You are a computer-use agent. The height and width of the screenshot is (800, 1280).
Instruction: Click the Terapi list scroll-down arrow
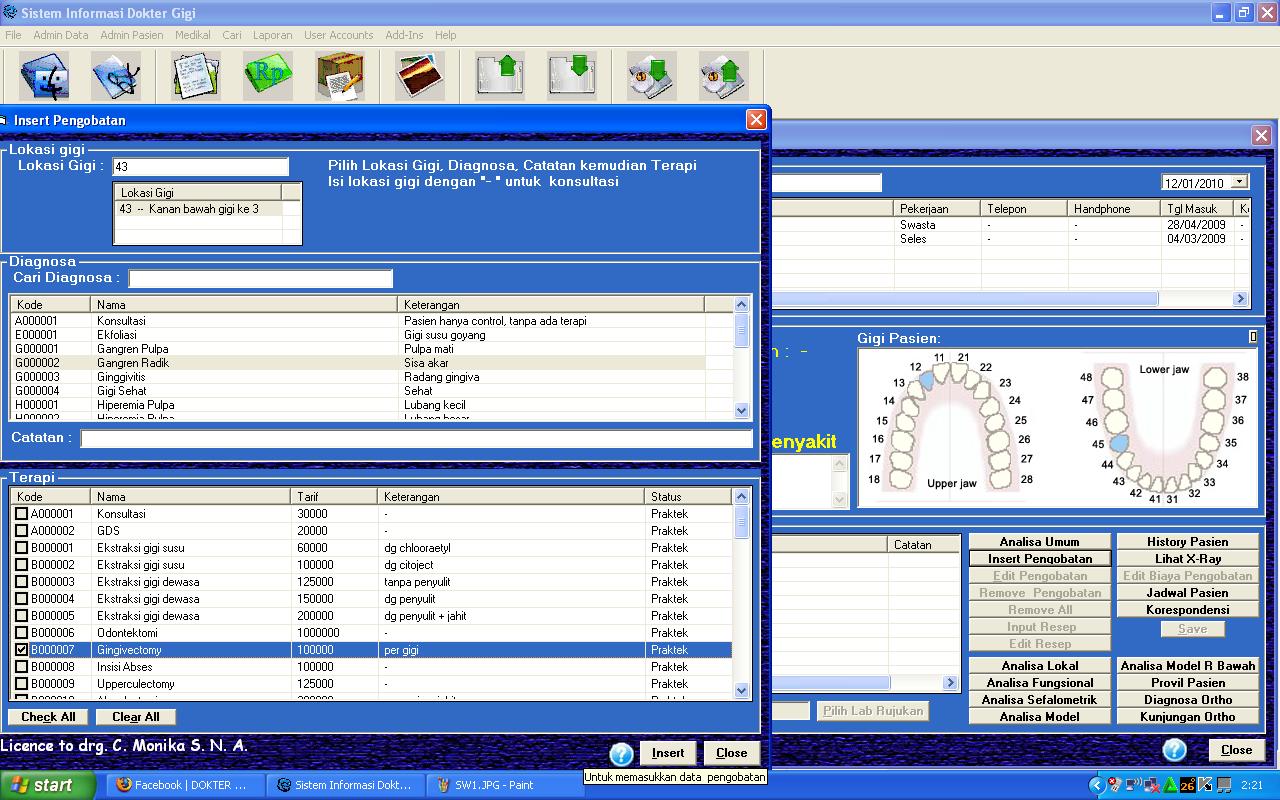coord(741,690)
